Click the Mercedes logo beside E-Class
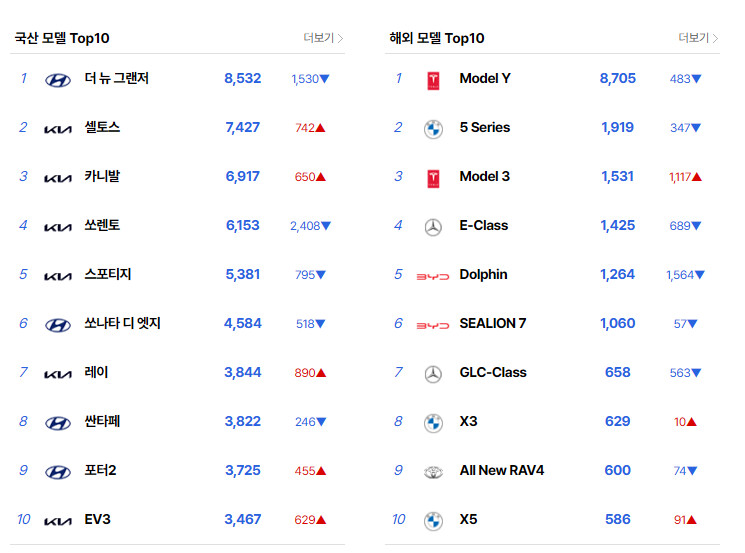The height and width of the screenshot is (553, 745). (x=433, y=228)
